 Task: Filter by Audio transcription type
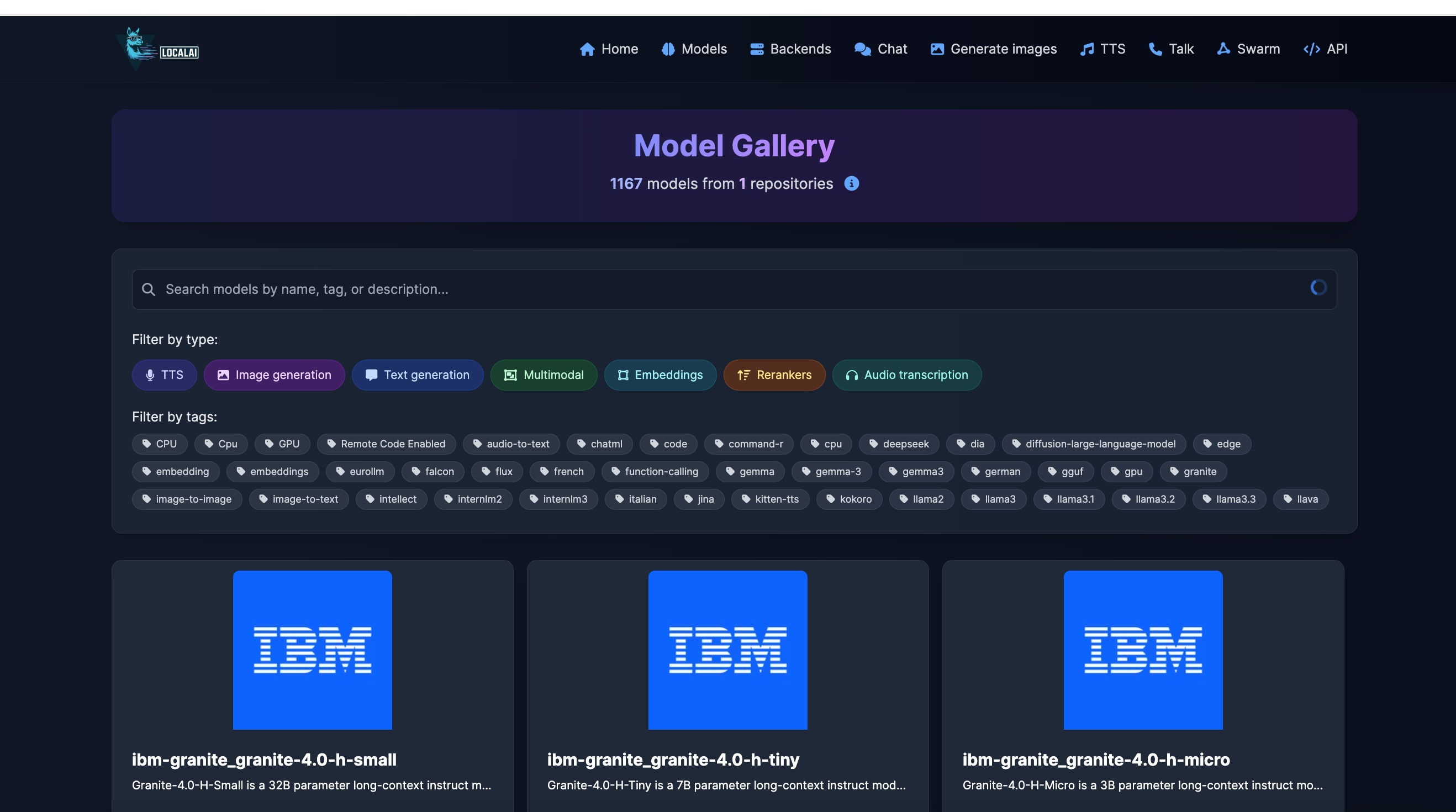(x=906, y=375)
